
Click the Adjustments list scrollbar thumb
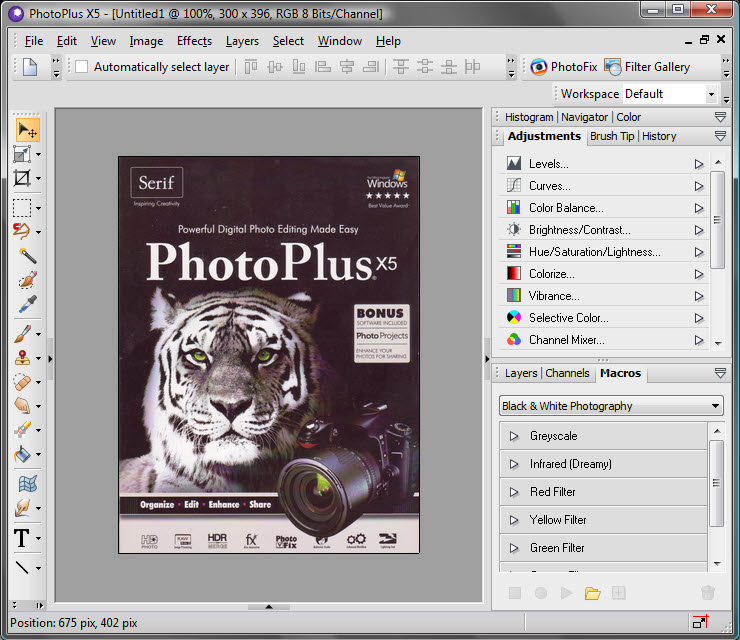[717, 220]
